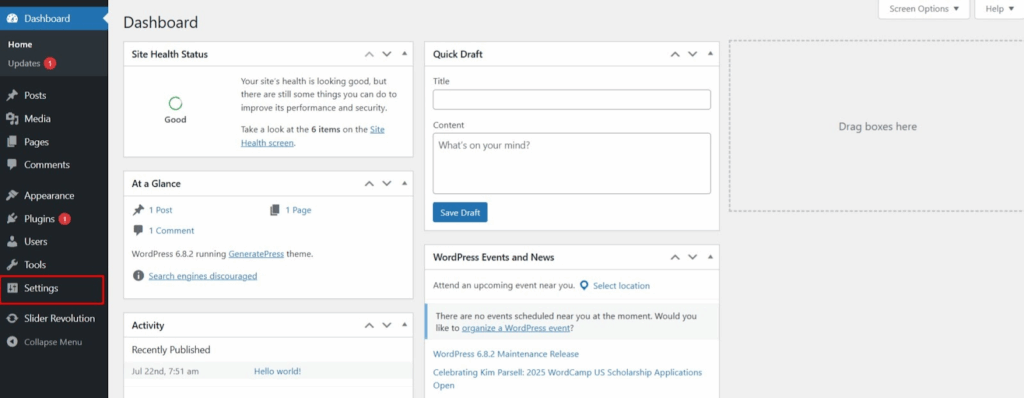Move Quick Draft box up

coord(675,54)
